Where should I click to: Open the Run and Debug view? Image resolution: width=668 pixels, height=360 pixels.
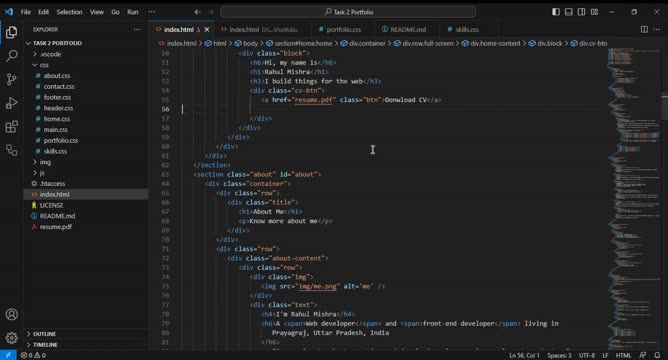point(12,103)
